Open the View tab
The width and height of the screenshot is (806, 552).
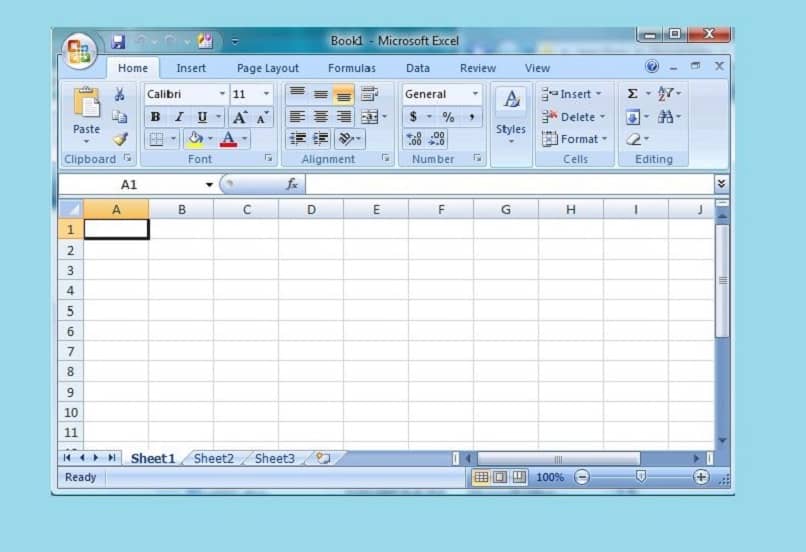tap(537, 68)
